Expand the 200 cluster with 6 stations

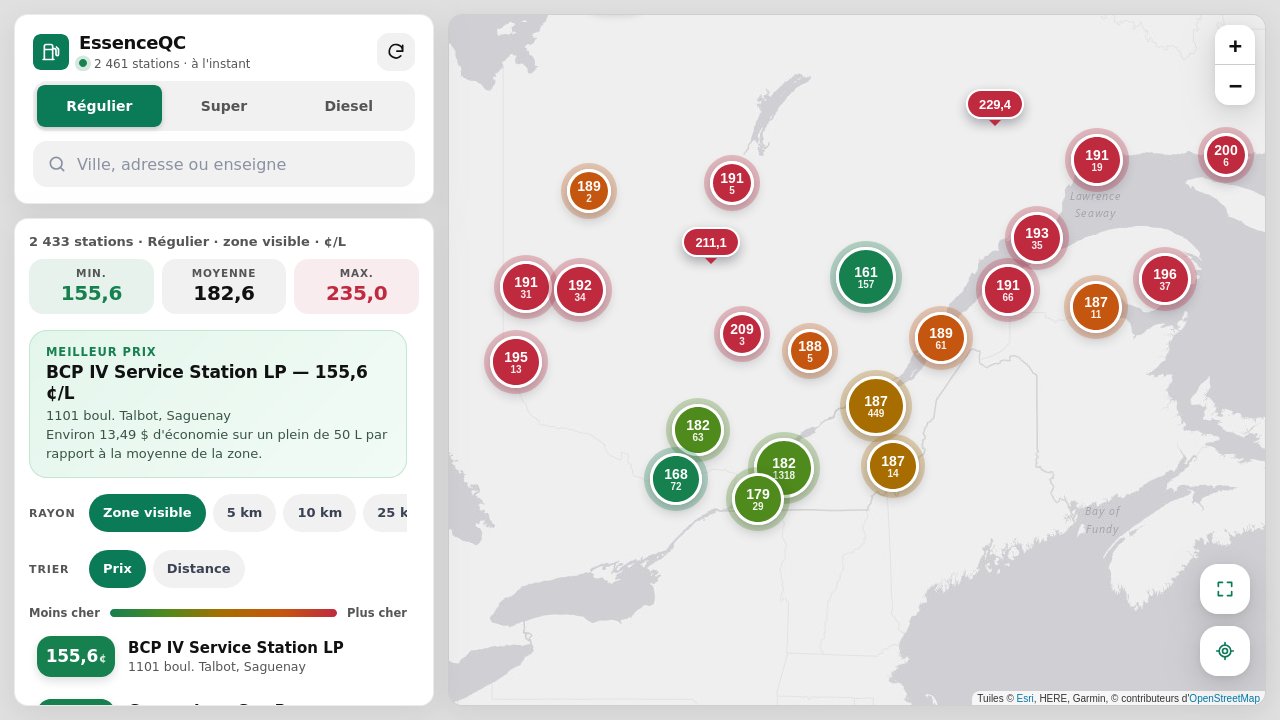pos(1226,155)
